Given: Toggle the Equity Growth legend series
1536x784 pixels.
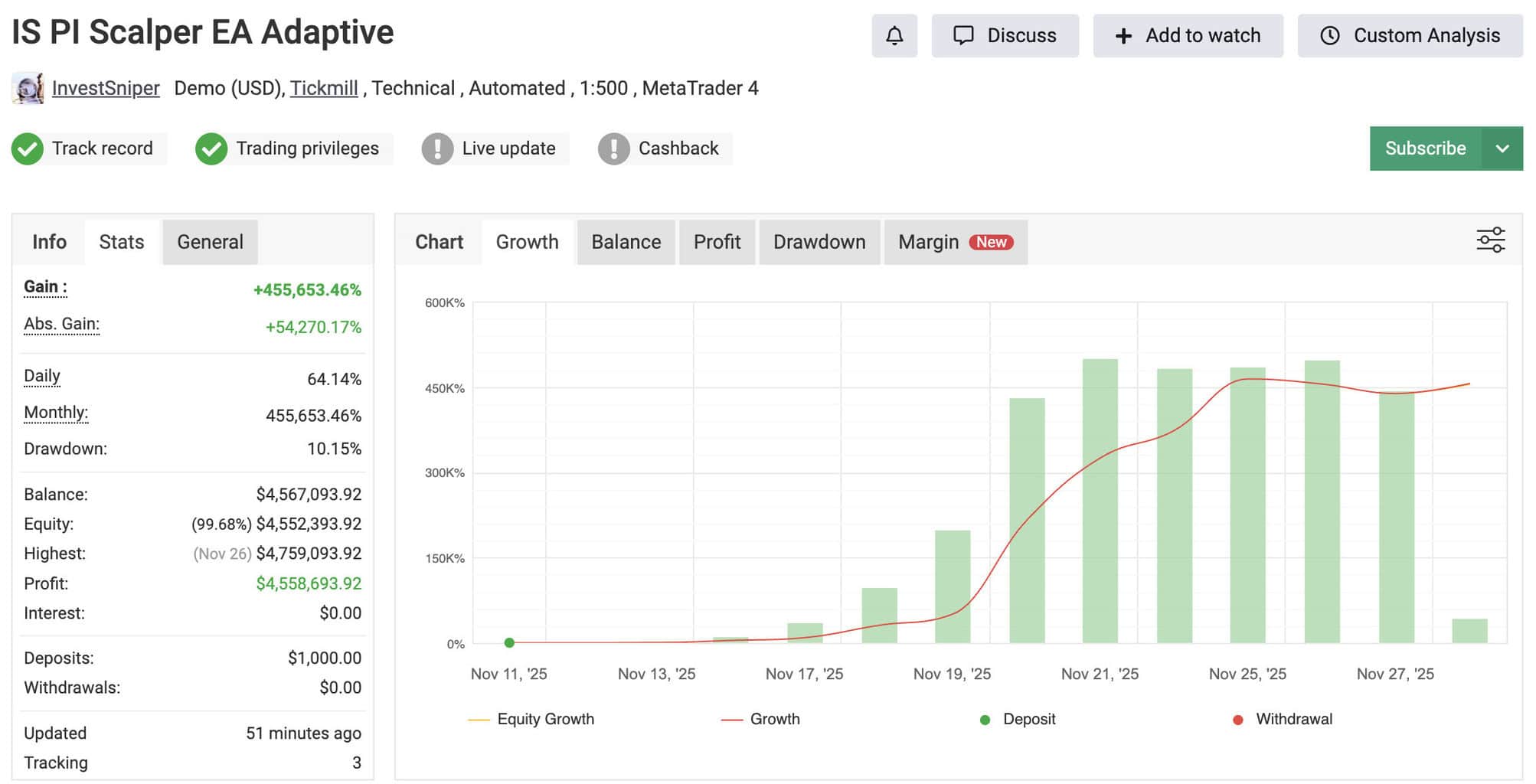Looking at the screenshot, I should click(x=531, y=719).
